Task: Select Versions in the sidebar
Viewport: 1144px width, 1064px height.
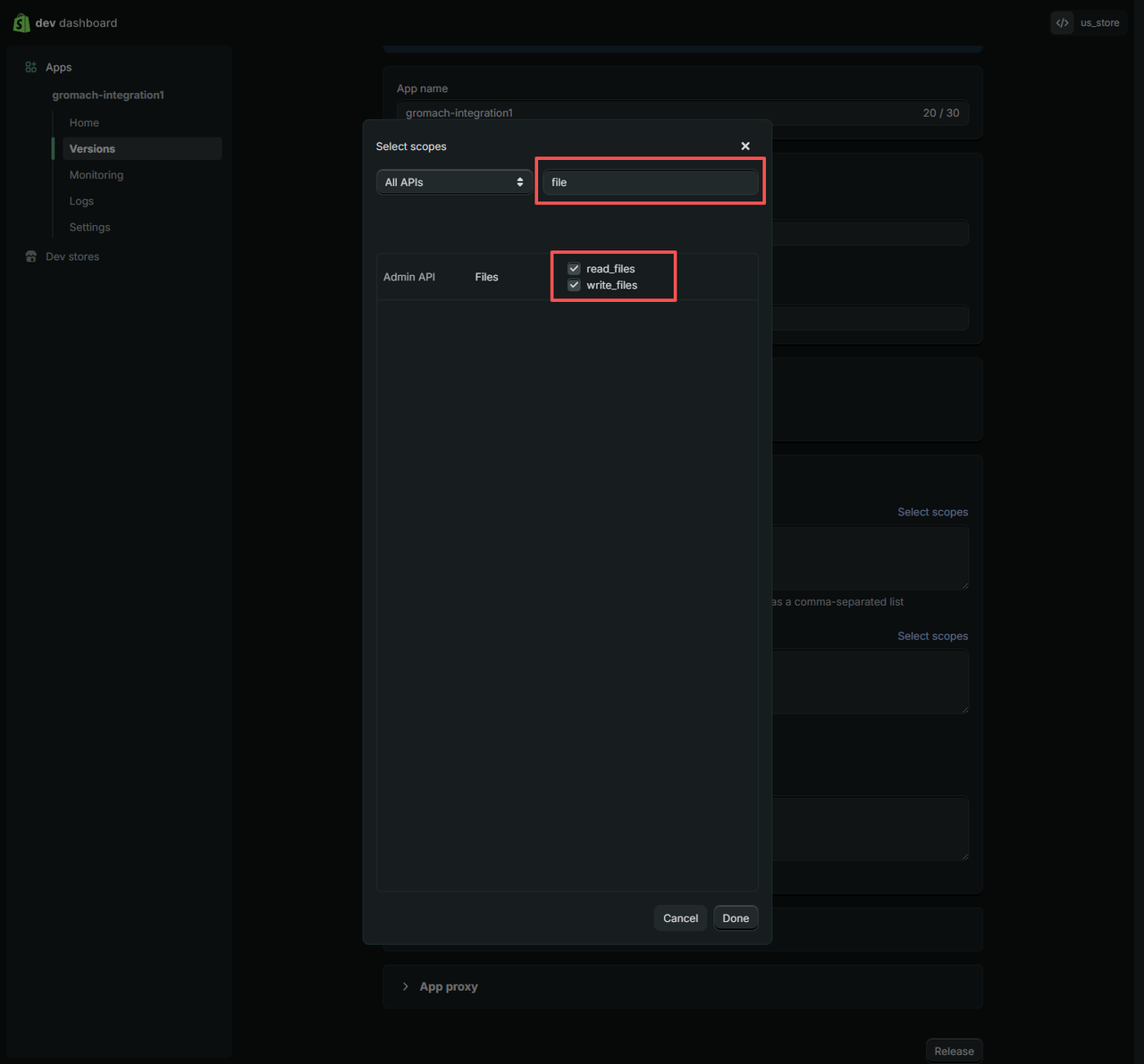Action: (92, 148)
